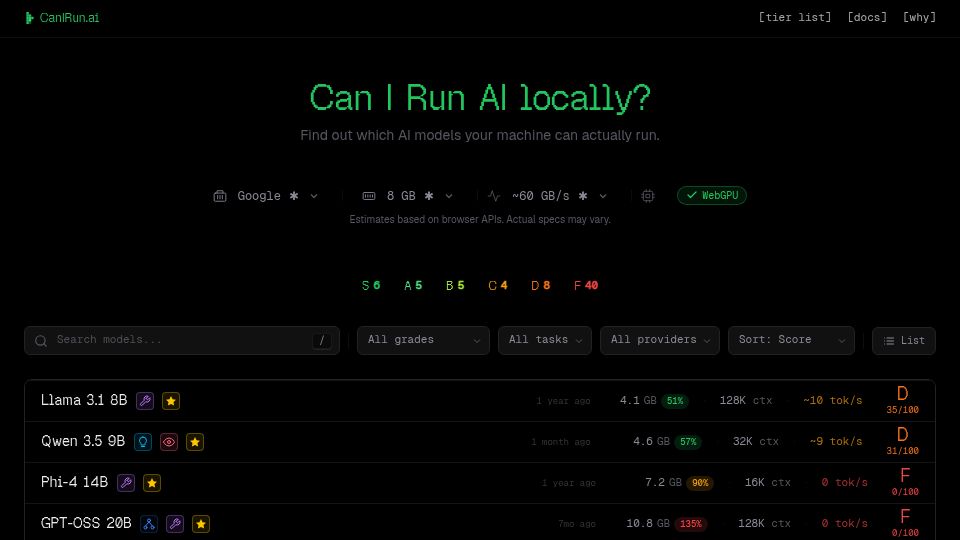Open the tier list page
Image resolution: width=960 pixels, height=540 pixels.
click(x=795, y=17)
